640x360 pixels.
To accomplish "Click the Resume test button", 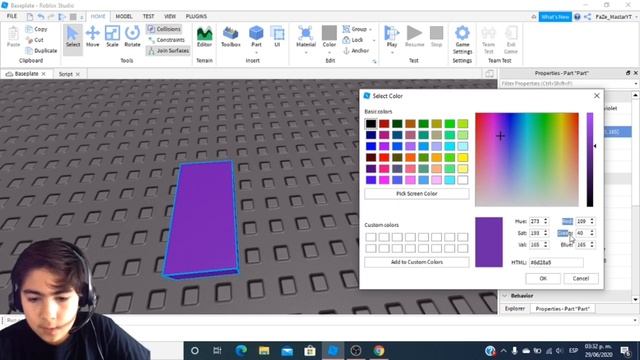I will [414, 37].
